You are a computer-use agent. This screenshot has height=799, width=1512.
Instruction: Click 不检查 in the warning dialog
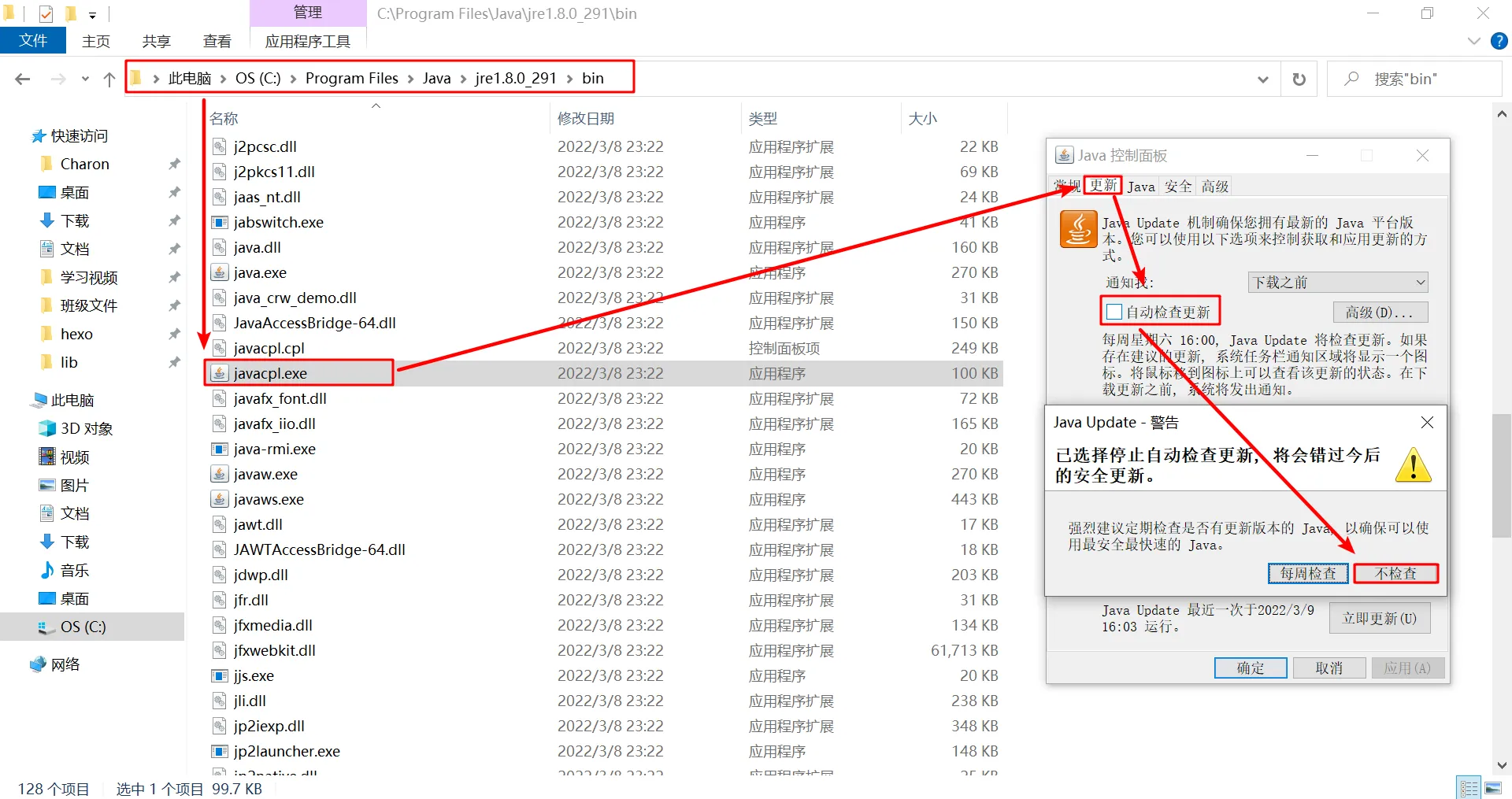[1396, 573]
